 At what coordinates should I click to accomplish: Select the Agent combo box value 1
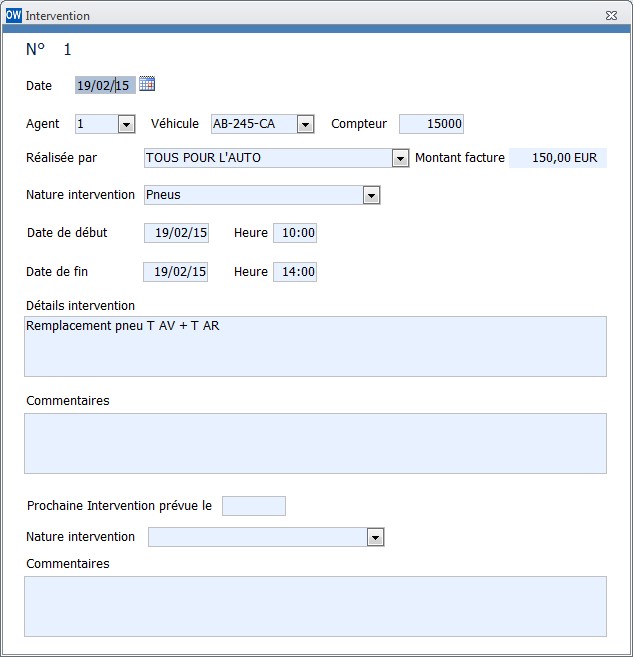pyautogui.click(x=97, y=124)
